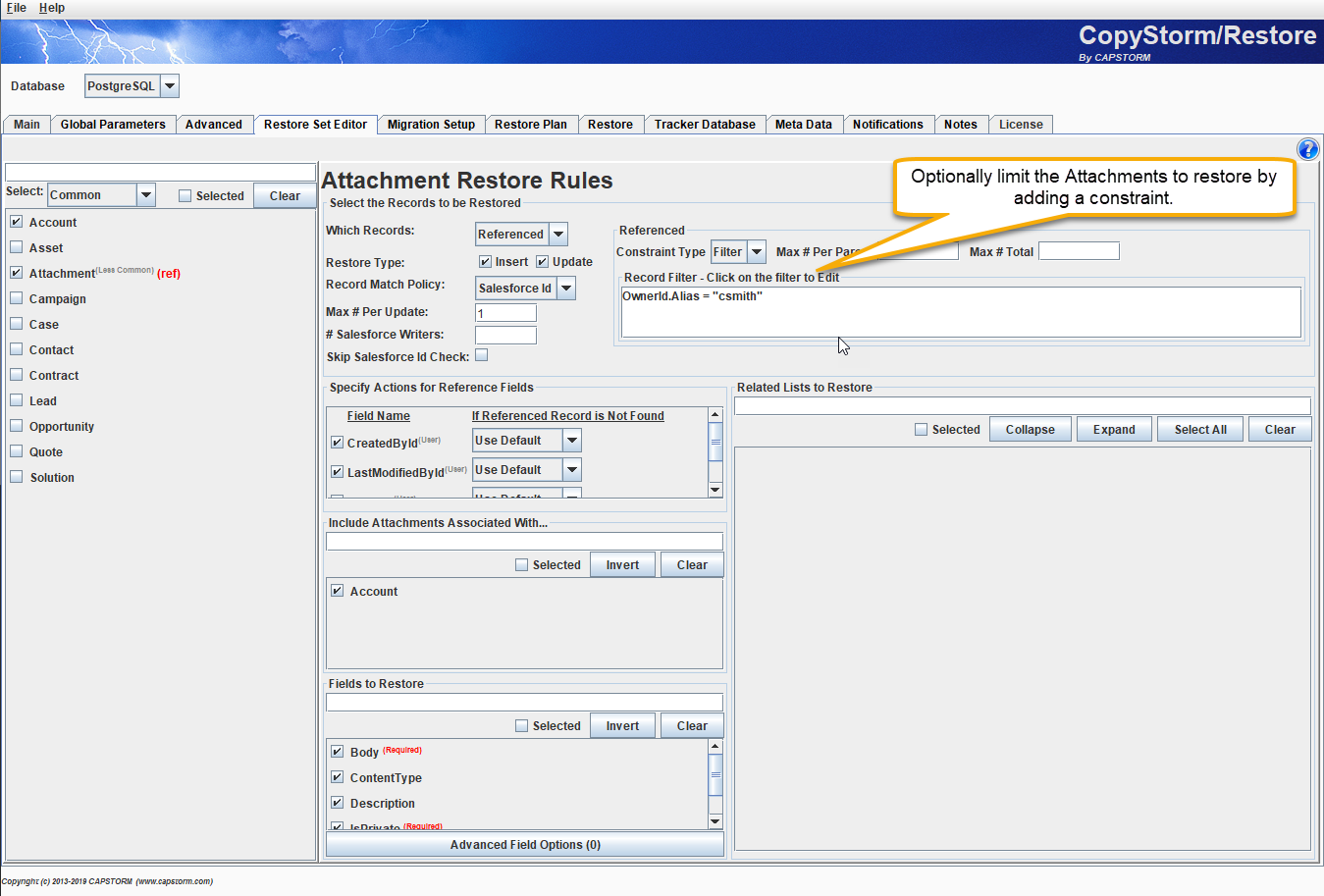Click Clear next to the Select dropdown
Screen dimensions: 1324x896
(x=285, y=195)
